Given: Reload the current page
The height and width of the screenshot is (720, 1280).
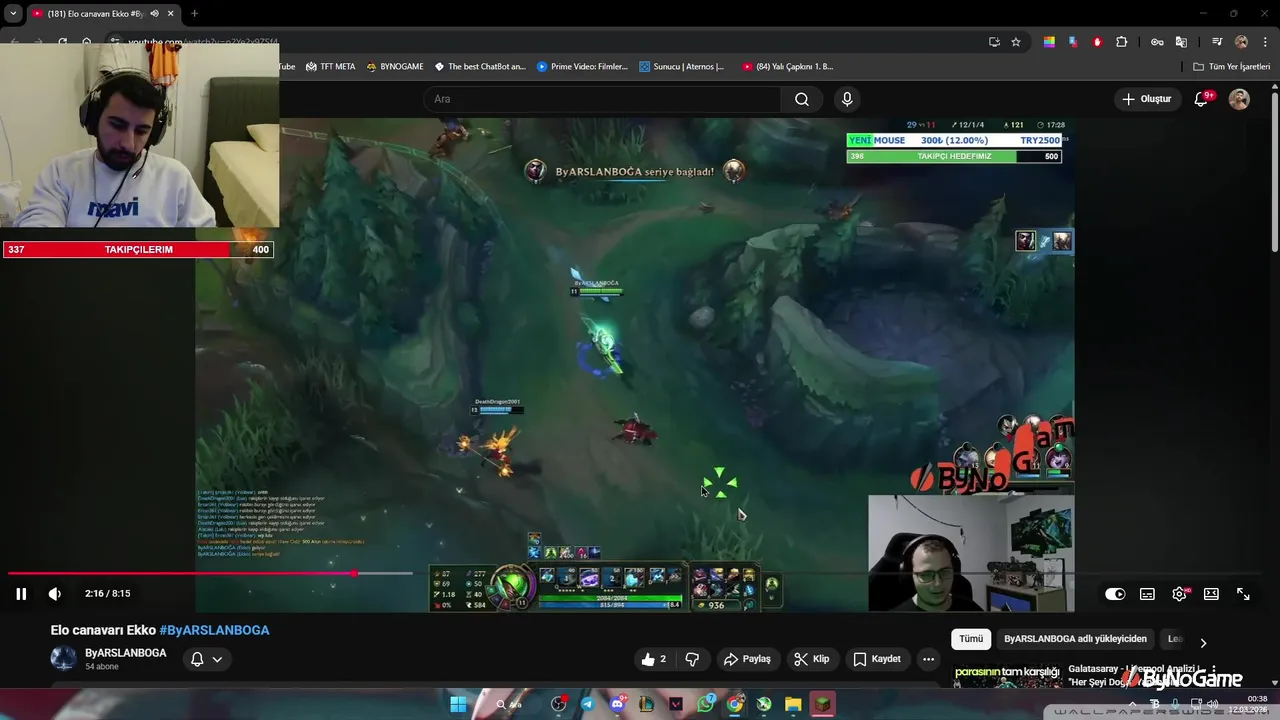Looking at the screenshot, I should point(62,42).
